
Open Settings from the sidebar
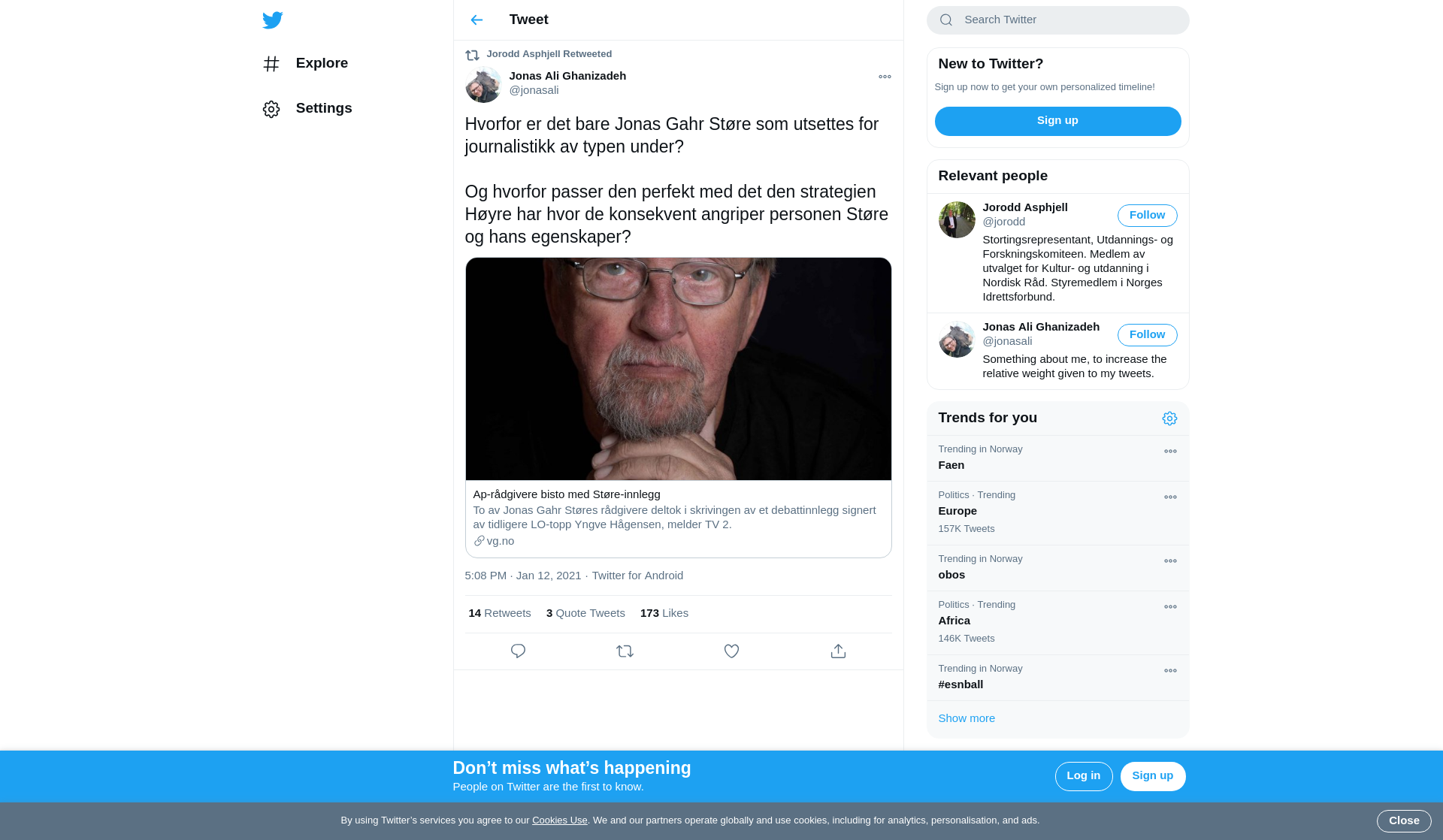[307, 108]
